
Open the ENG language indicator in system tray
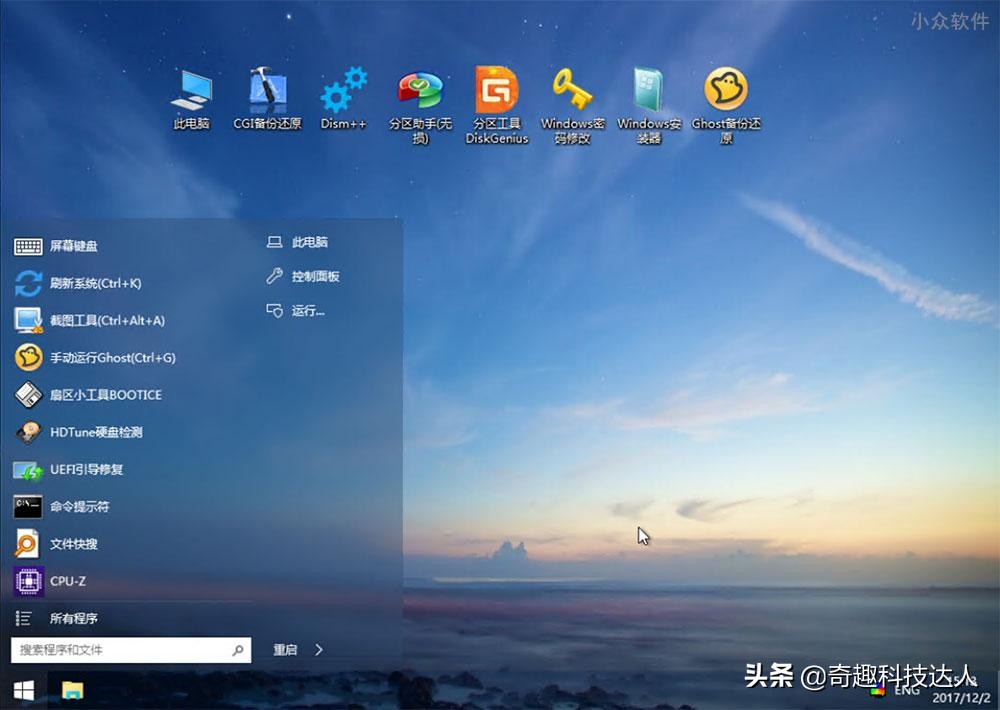907,690
